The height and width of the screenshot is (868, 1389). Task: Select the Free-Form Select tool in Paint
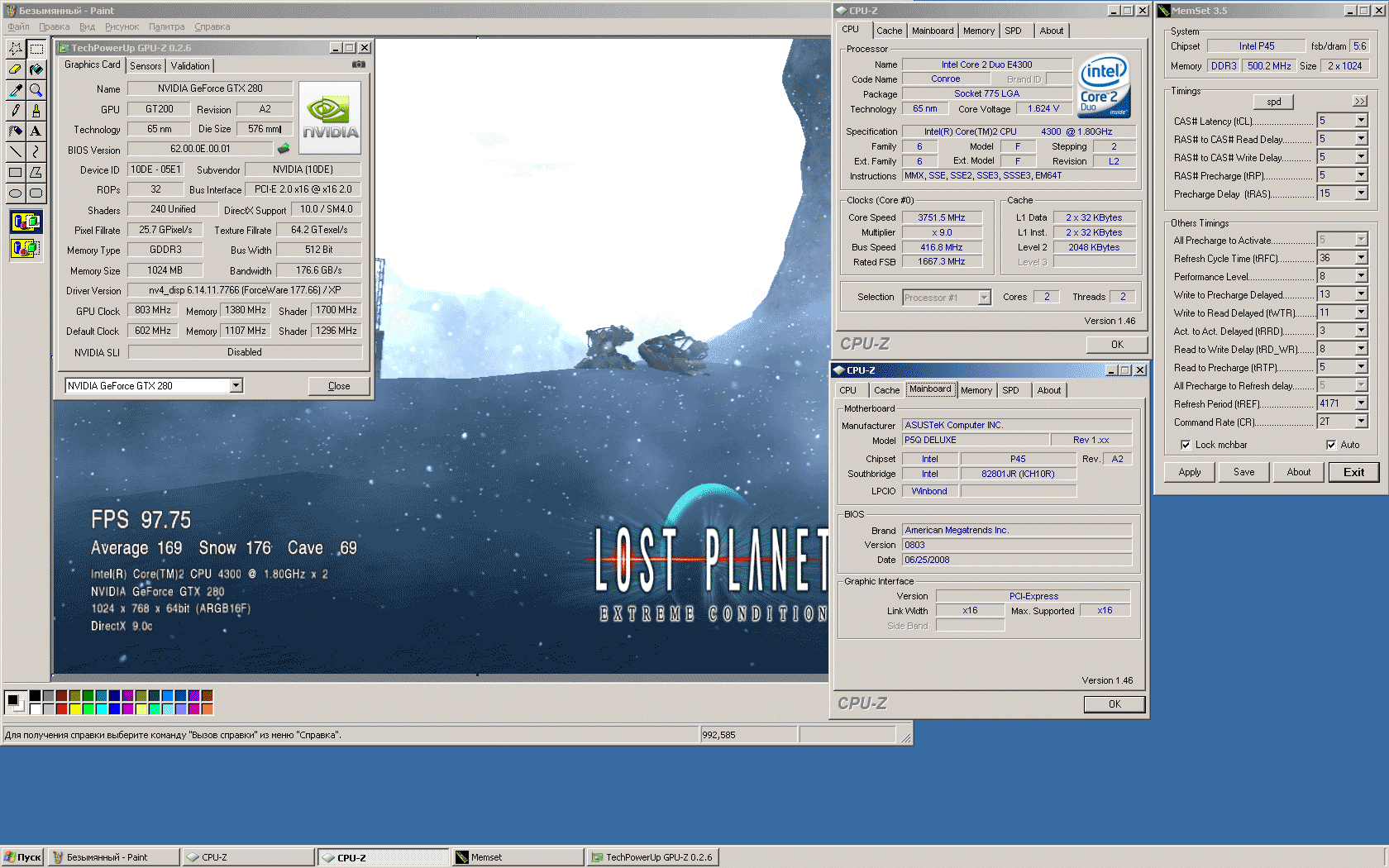(x=16, y=49)
